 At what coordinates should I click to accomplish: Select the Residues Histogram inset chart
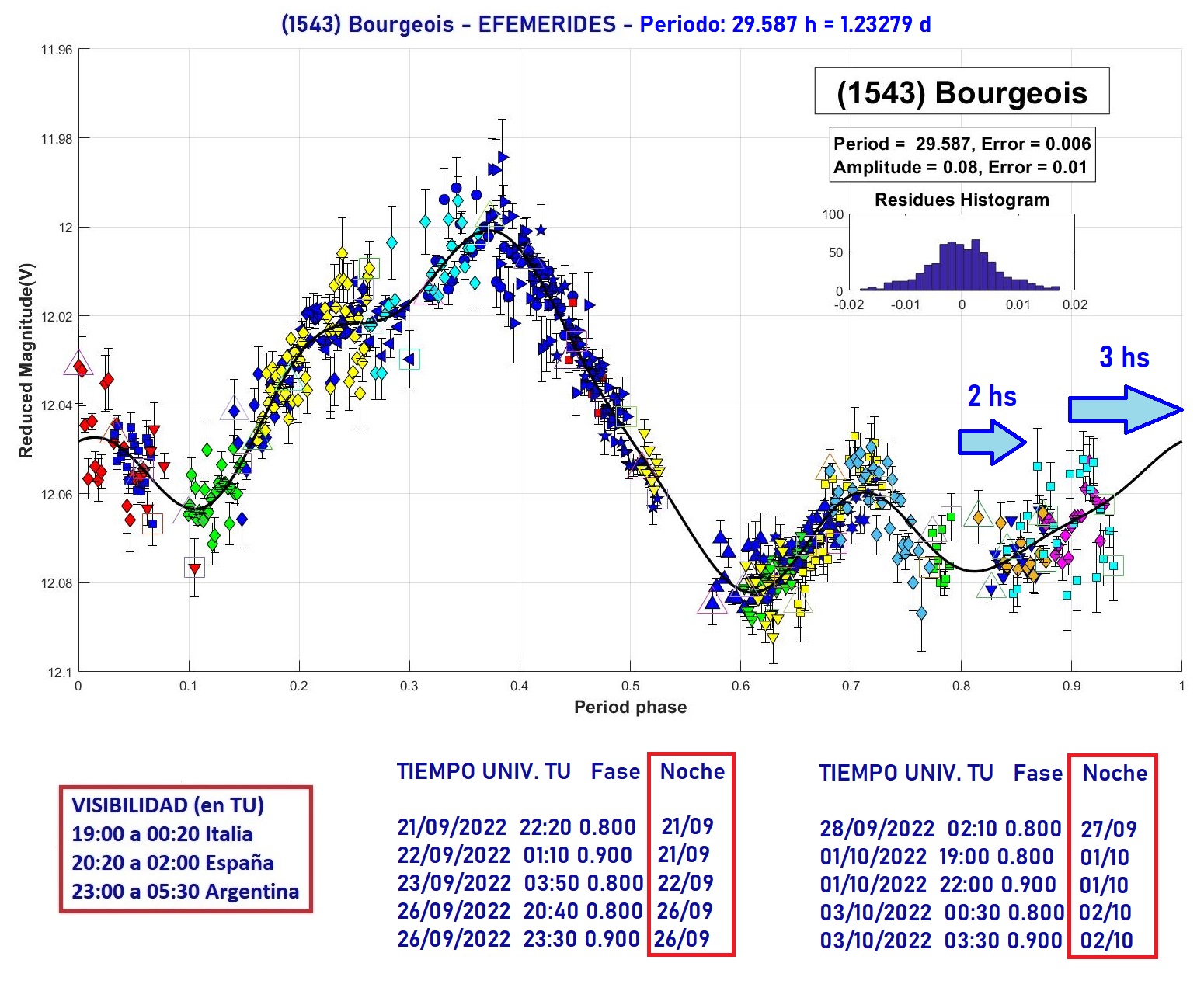pos(961,252)
